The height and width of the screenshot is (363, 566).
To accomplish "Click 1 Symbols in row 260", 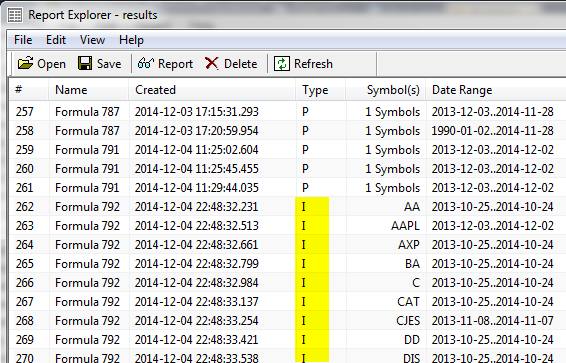I will [392, 169].
